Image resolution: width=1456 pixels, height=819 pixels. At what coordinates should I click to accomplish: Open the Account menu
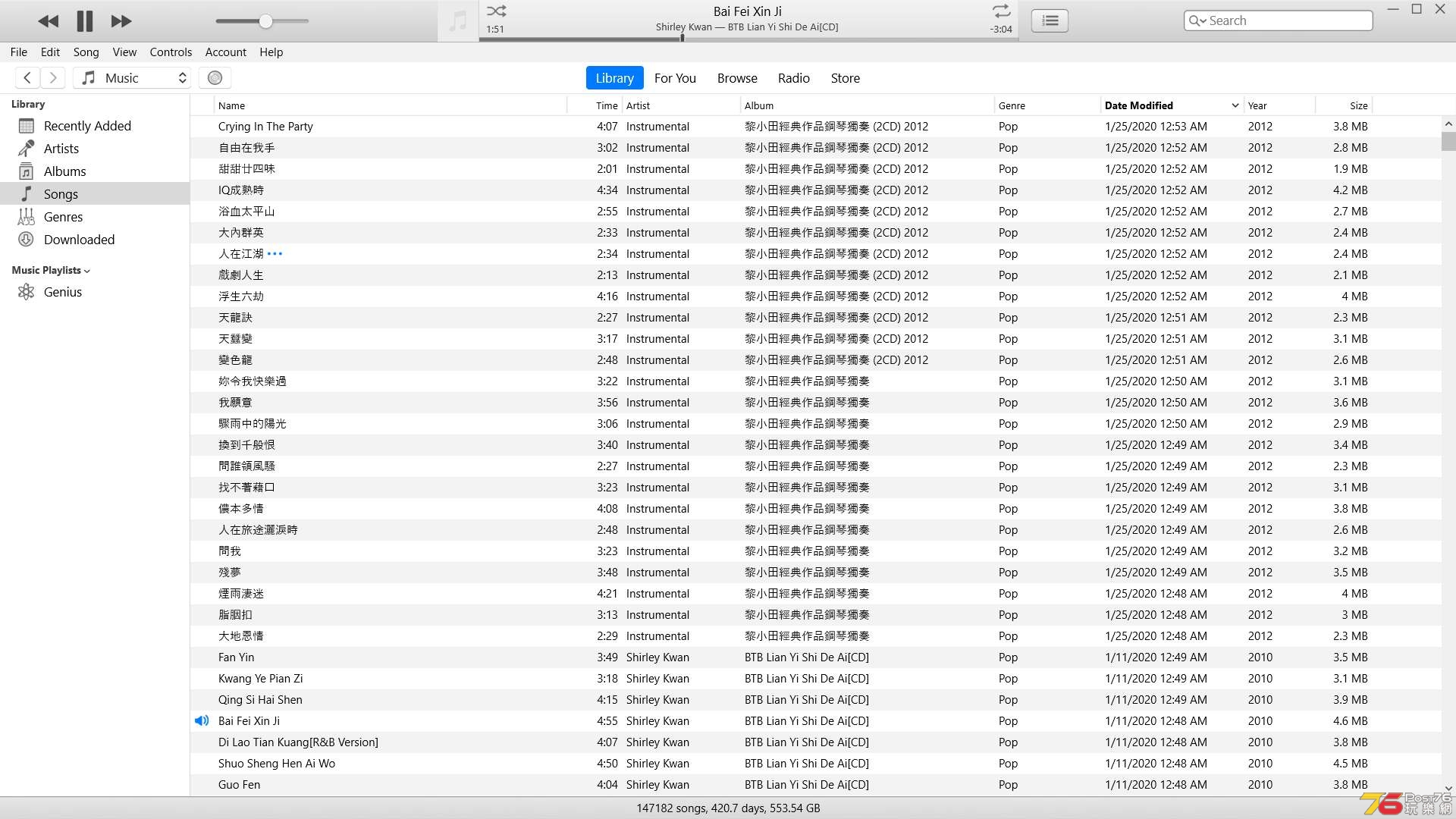pyautogui.click(x=226, y=52)
